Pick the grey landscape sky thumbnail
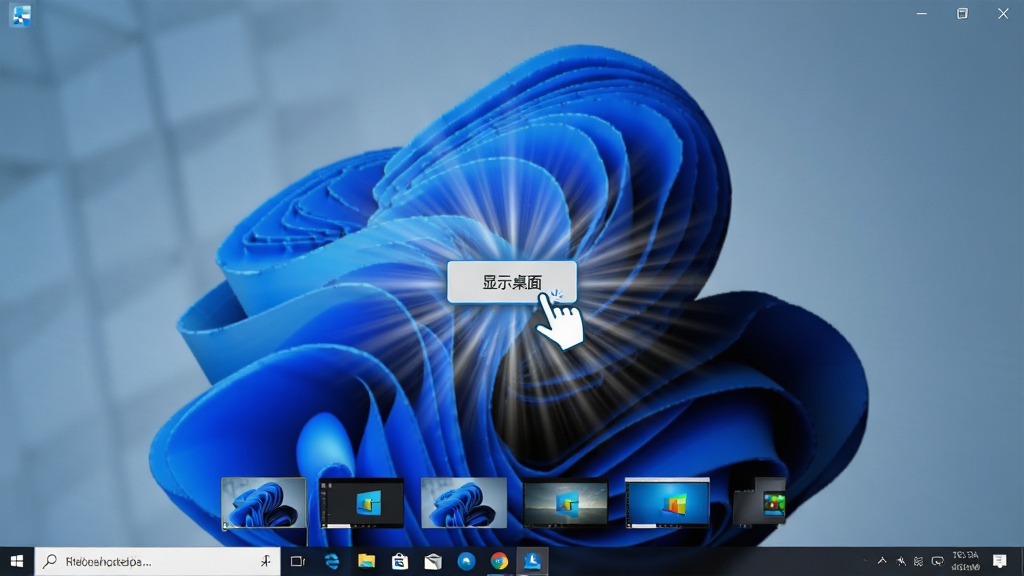 pyautogui.click(x=565, y=503)
